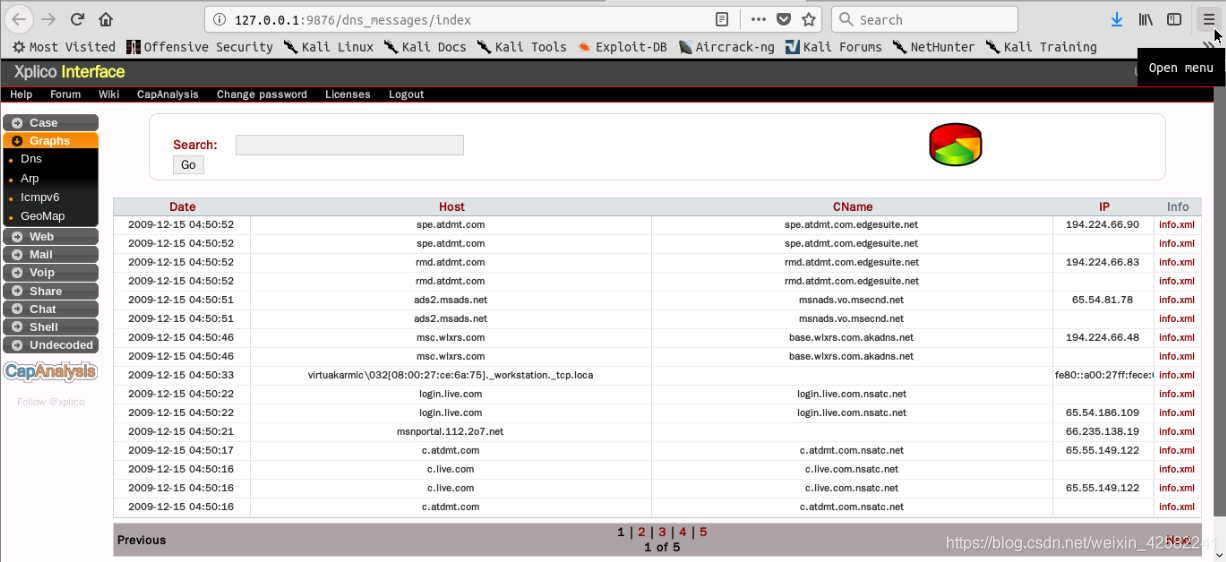Sort the table by CName column
The image size is (1226, 562).
click(852, 207)
